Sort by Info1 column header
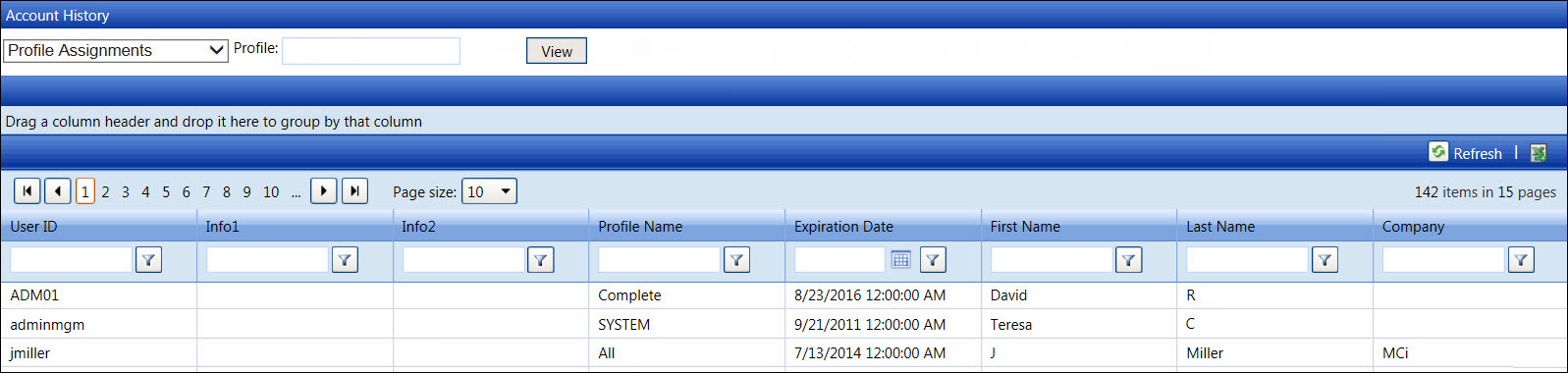 222,227
